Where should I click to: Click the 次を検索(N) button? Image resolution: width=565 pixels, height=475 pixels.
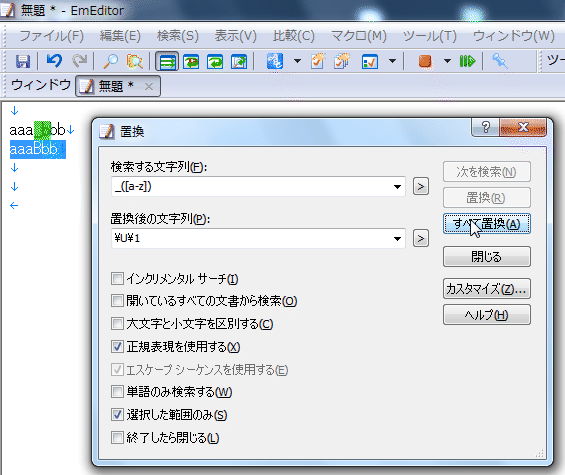(x=486, y=172)
